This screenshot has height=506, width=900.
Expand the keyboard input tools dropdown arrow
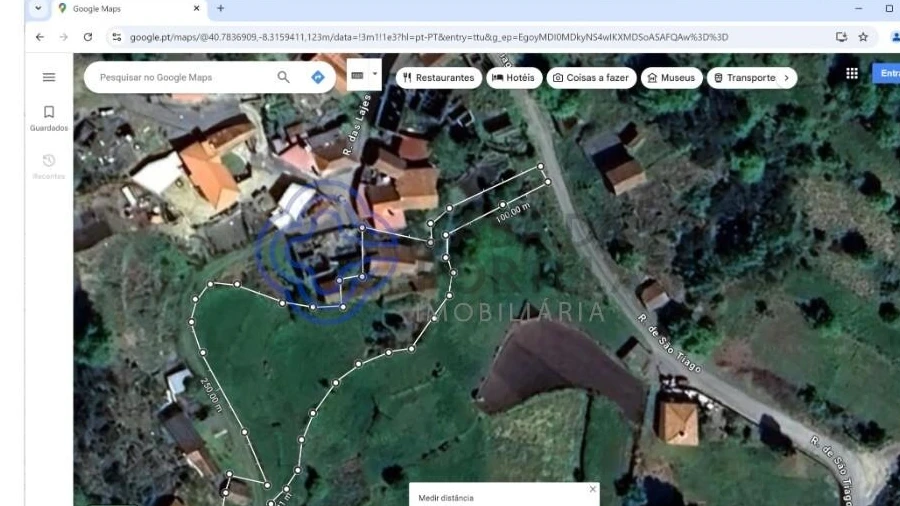click(x=375, y=74)
